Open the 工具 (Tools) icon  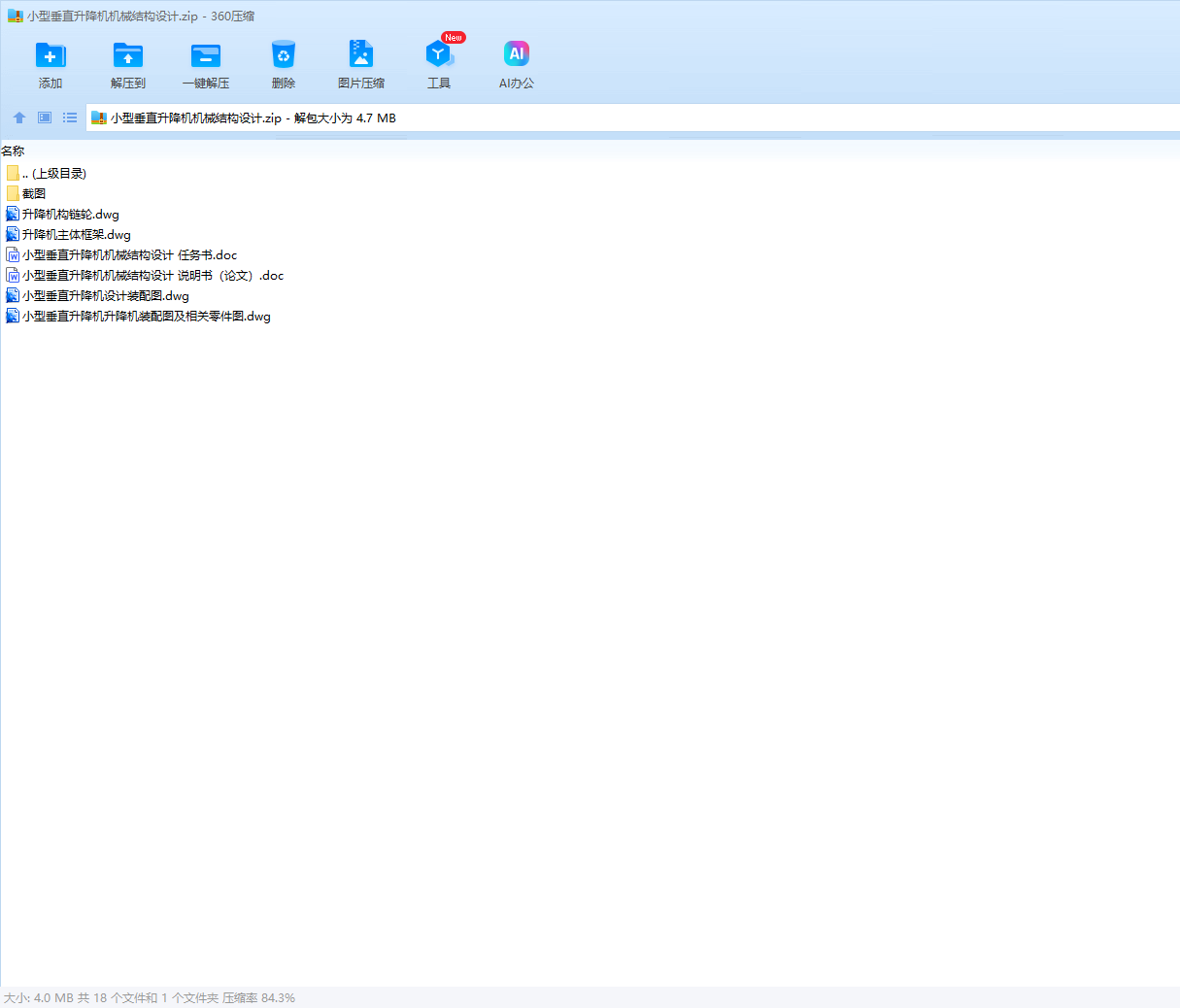(x=439, y=55)
